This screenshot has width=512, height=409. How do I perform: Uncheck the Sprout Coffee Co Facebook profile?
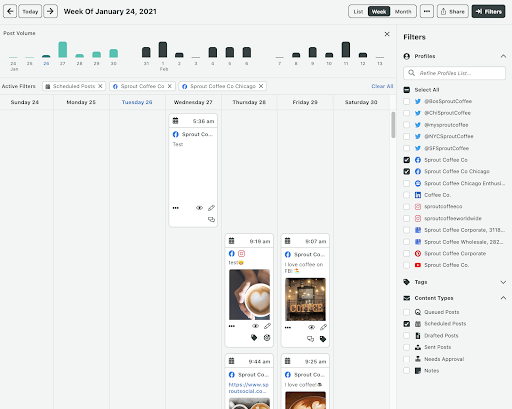click(407, 160)
